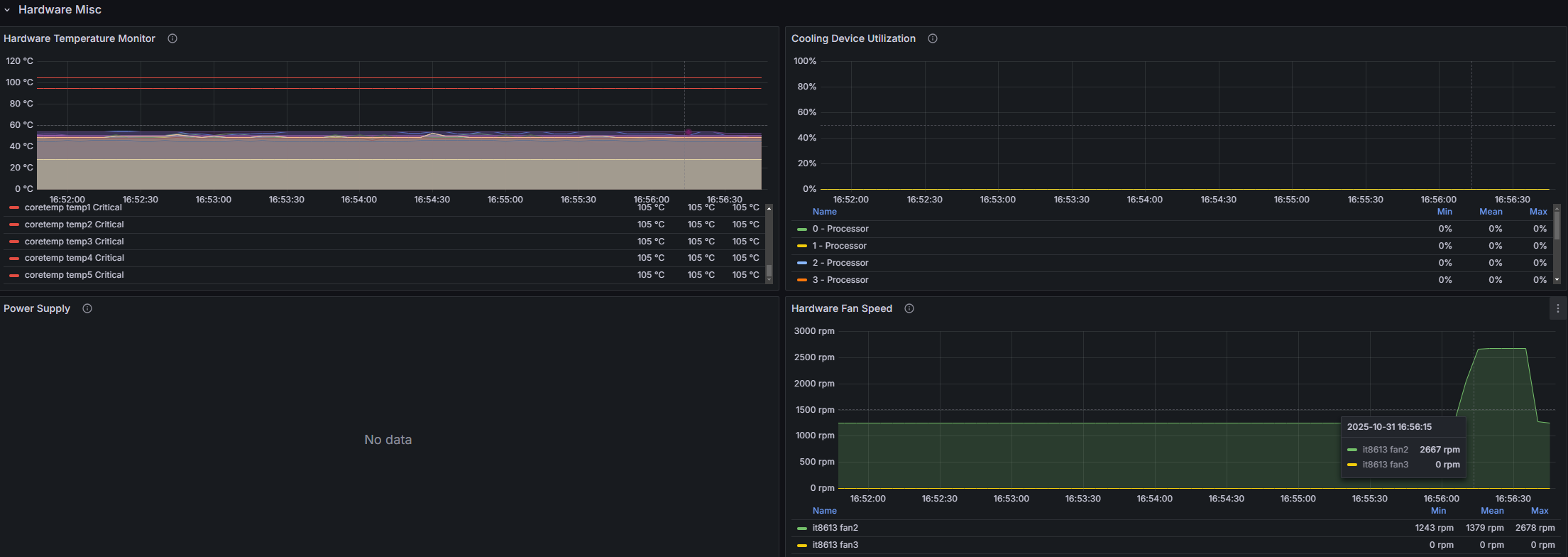This screenshot has height=557, width=1568.
Task: Toggle it8613 fan3 series in legend
Action: 835,545
